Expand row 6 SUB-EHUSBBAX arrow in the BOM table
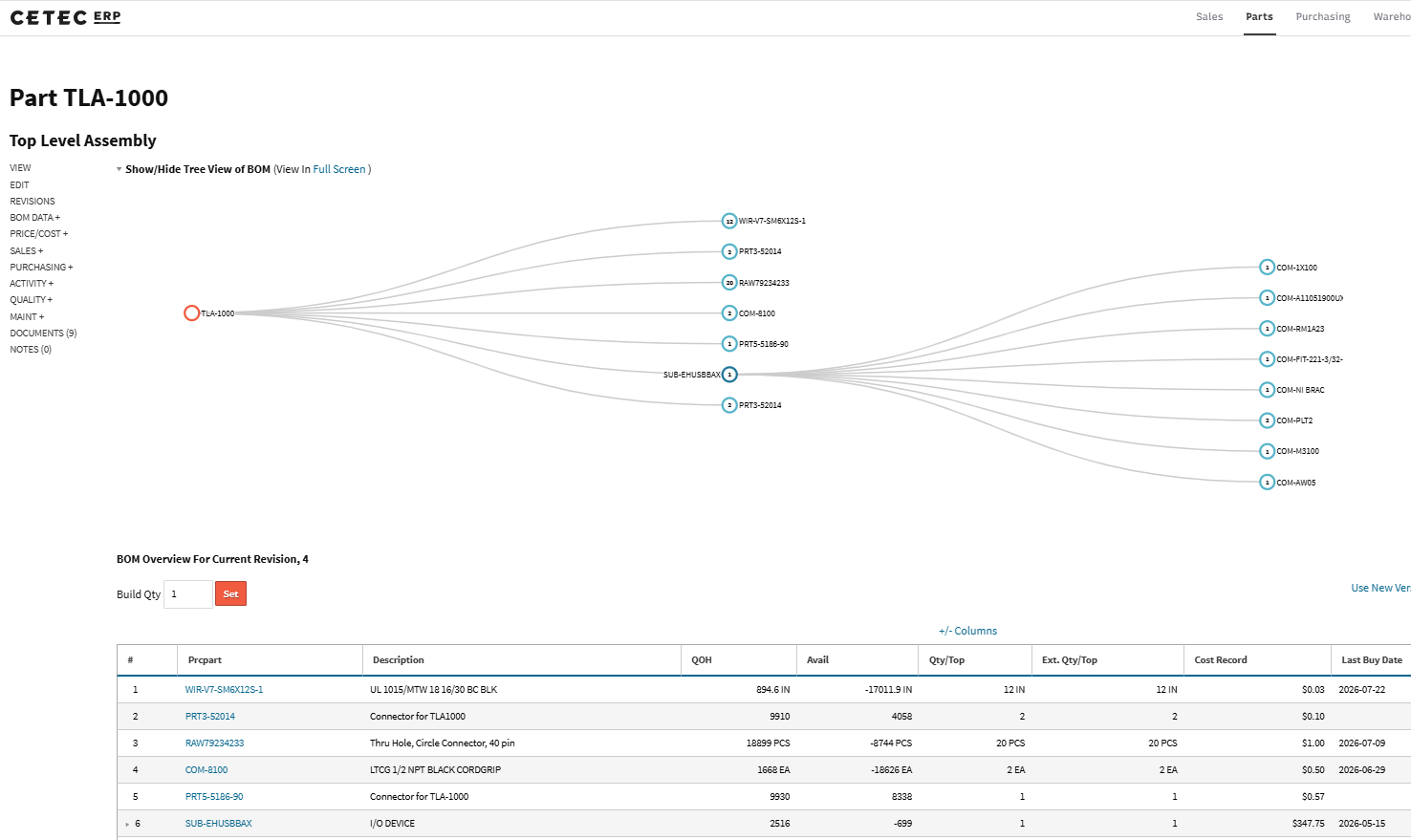Image resolution: width=1411 pixels, height=840 pixels. point(127,824)
